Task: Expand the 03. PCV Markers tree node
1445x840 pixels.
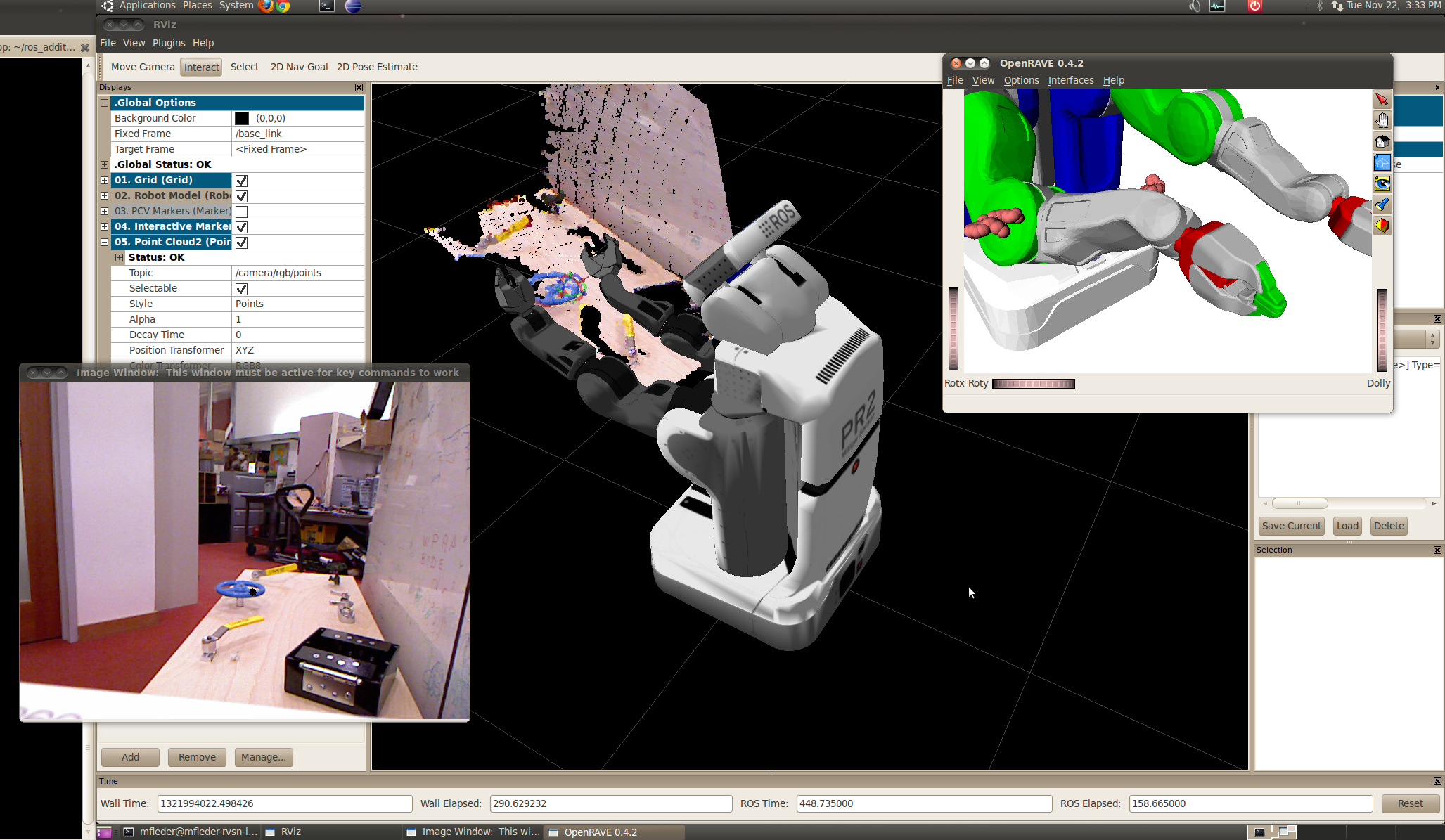Action: (x=104, y=211)
